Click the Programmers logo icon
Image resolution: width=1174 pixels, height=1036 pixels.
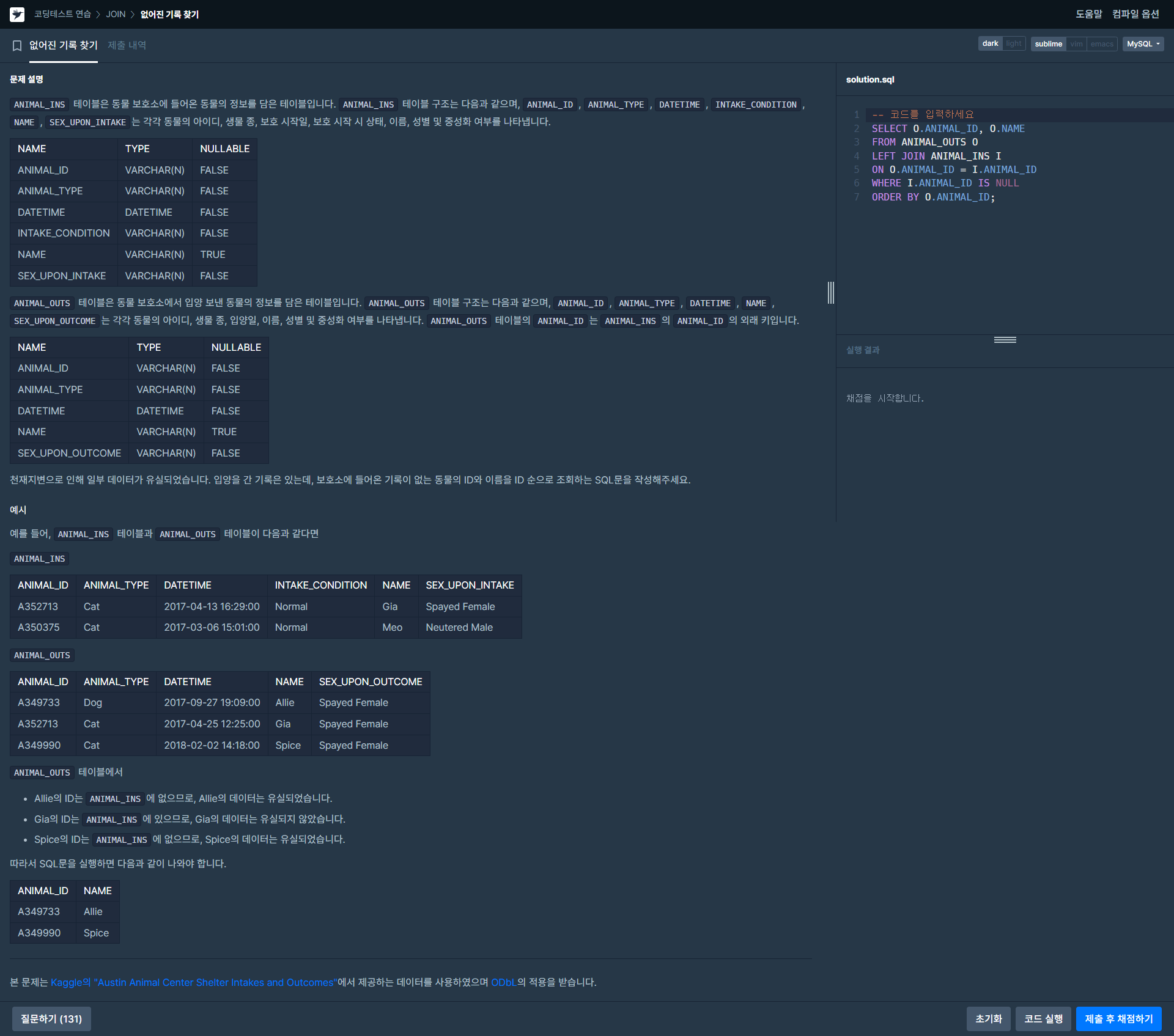17,14
